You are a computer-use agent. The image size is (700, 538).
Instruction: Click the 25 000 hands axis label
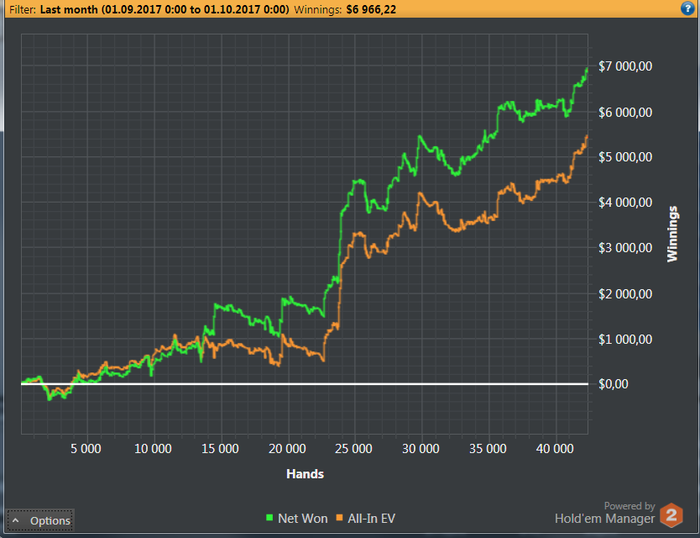(x=354, y=449)
